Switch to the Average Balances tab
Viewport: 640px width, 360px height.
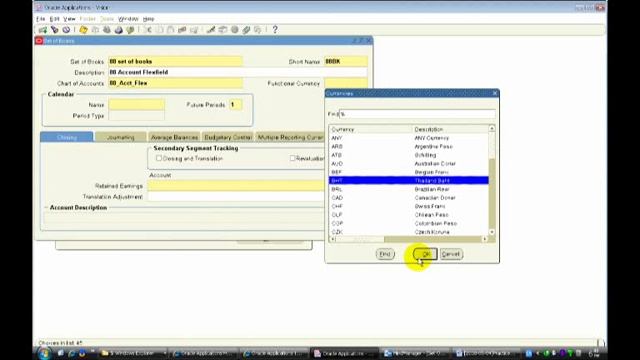tap(174, 137)
